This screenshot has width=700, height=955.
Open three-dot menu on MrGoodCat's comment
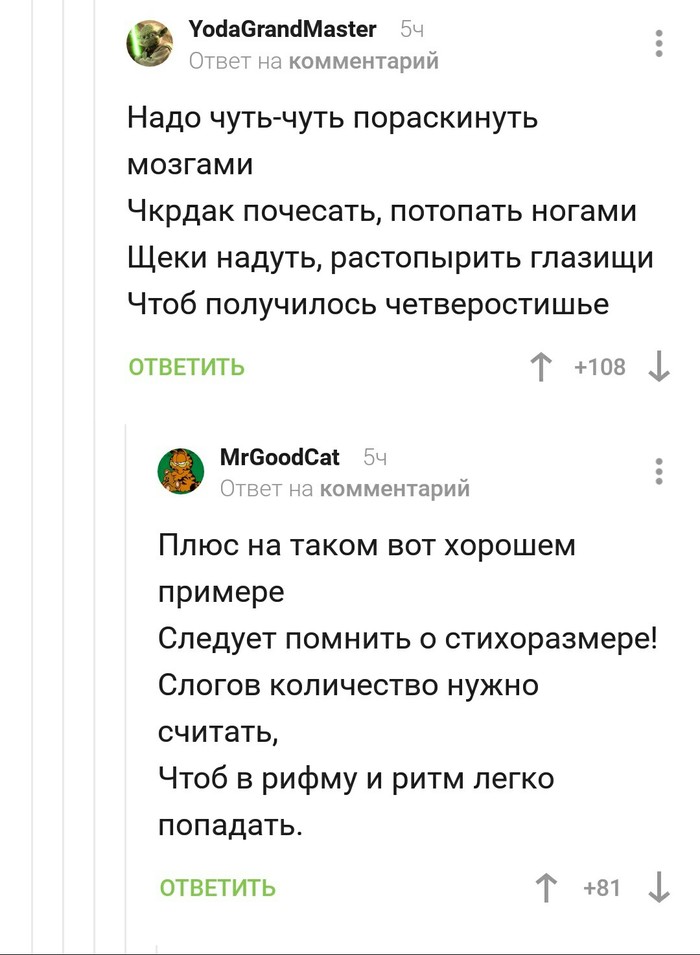(x=659, y=471)
